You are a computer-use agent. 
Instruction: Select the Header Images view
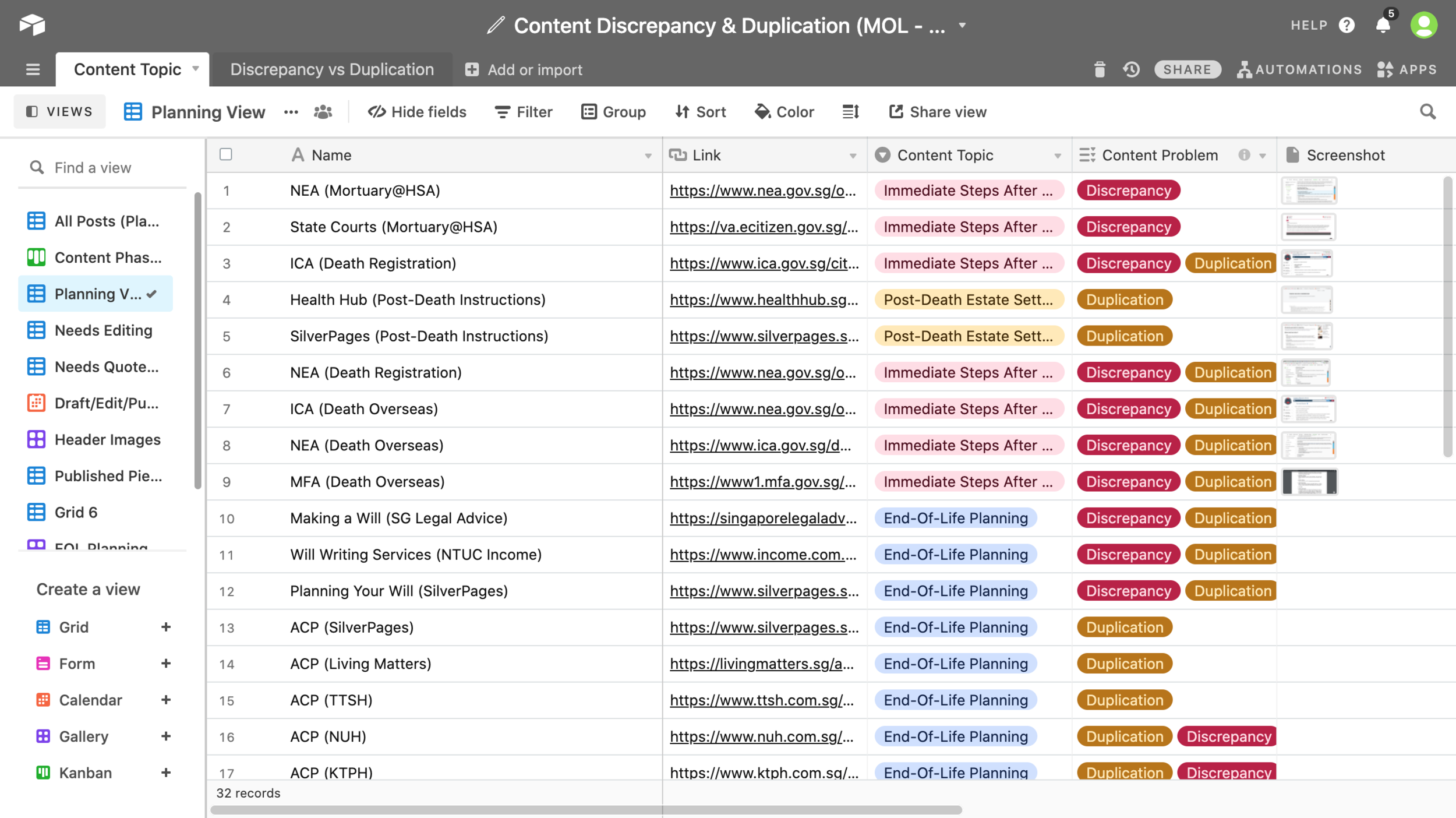pos(96,439)
